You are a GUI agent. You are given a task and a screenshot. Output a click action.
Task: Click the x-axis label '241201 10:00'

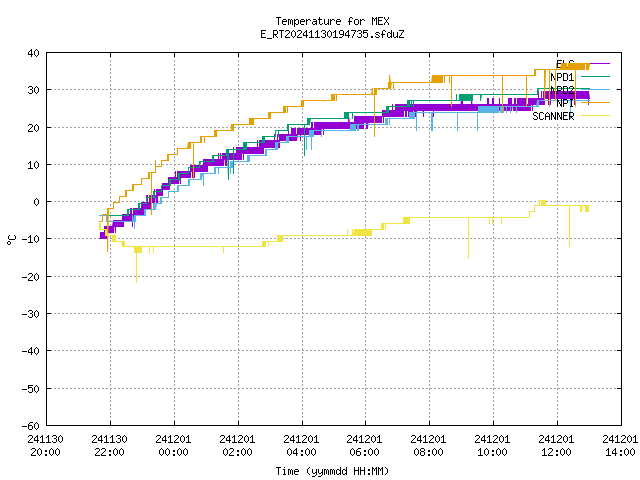tap(493, 446)
